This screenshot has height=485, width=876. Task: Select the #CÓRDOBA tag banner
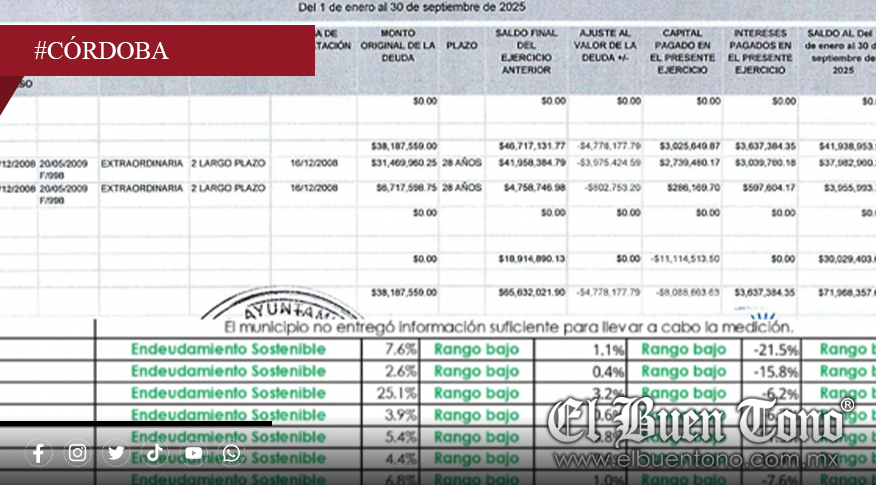157,51
